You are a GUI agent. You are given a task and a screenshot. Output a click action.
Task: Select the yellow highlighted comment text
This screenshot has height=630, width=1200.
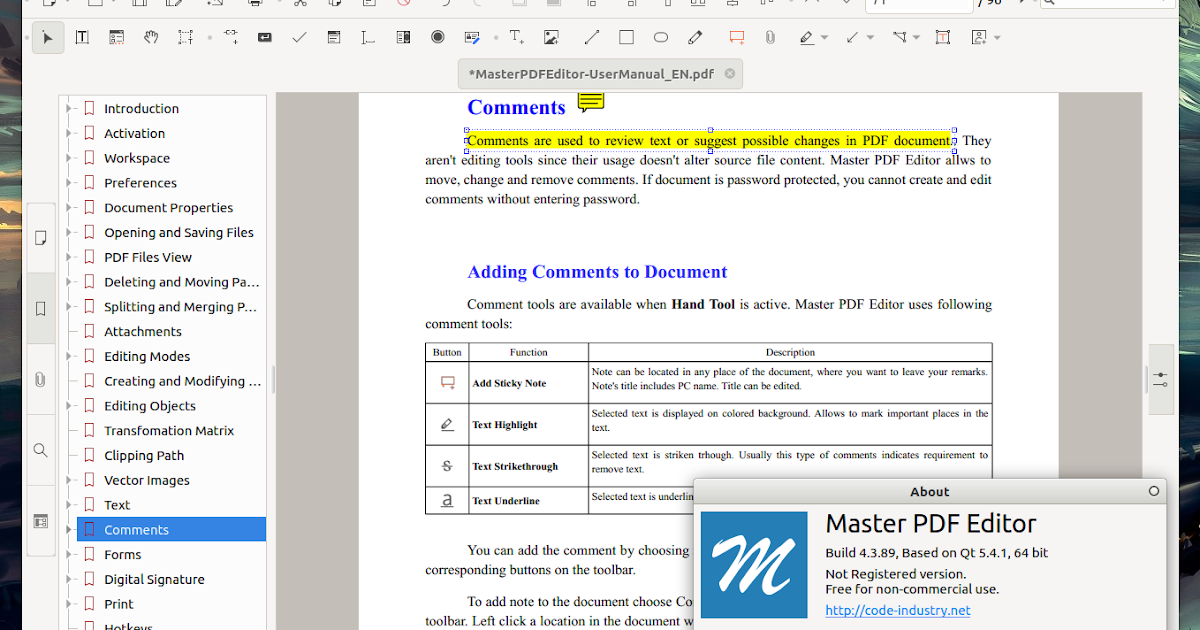click(710, 141)
